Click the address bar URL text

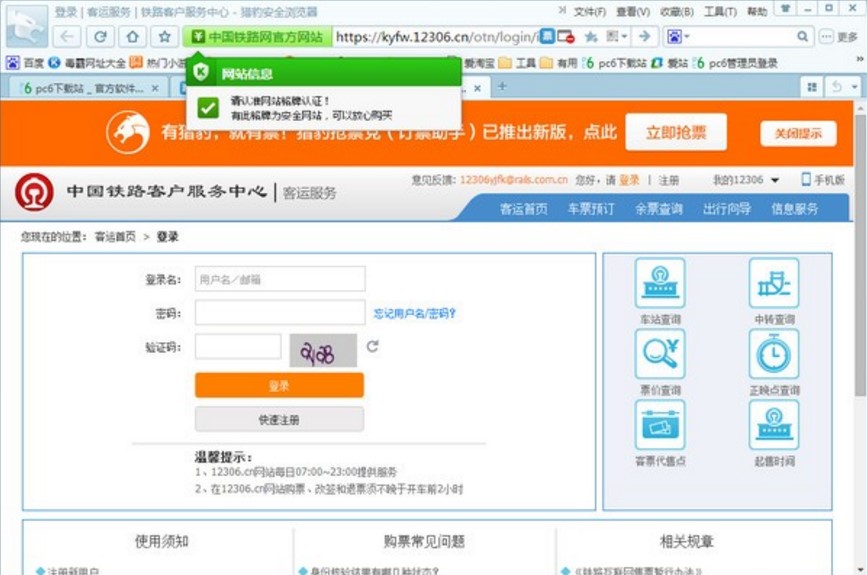point(436,37)
